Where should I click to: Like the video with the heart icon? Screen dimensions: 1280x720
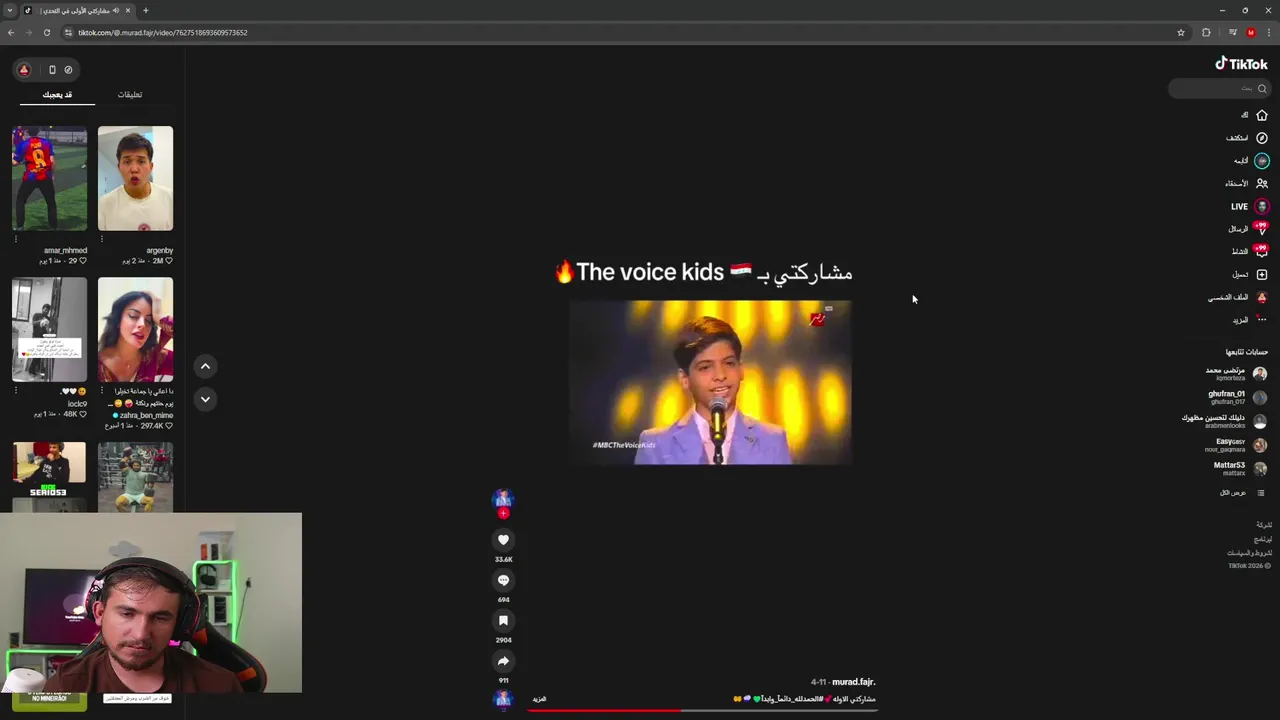(x=503, y=540)
